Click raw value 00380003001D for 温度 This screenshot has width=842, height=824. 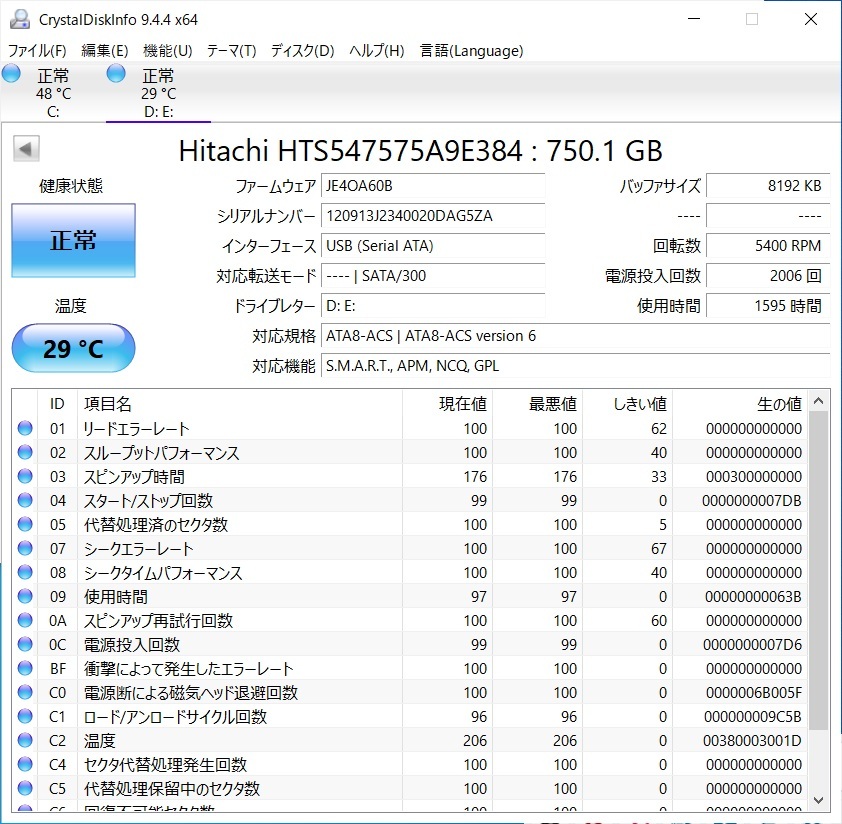click(x=752, y=741)
